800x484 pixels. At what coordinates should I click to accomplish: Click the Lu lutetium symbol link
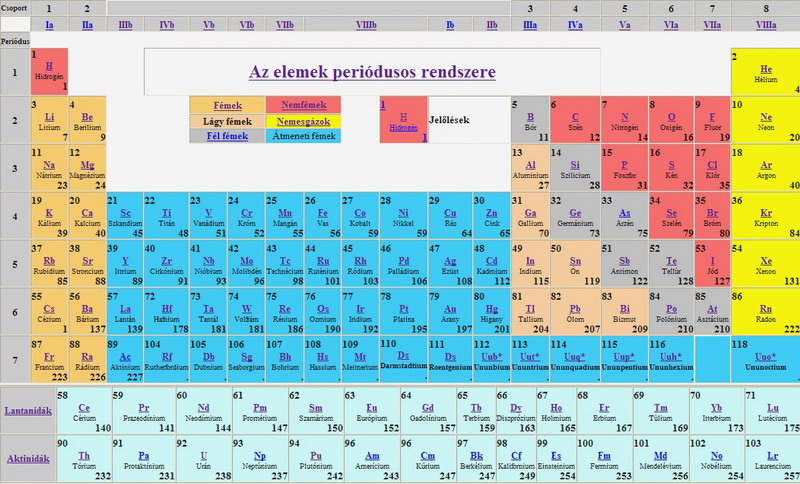(772, 407)
